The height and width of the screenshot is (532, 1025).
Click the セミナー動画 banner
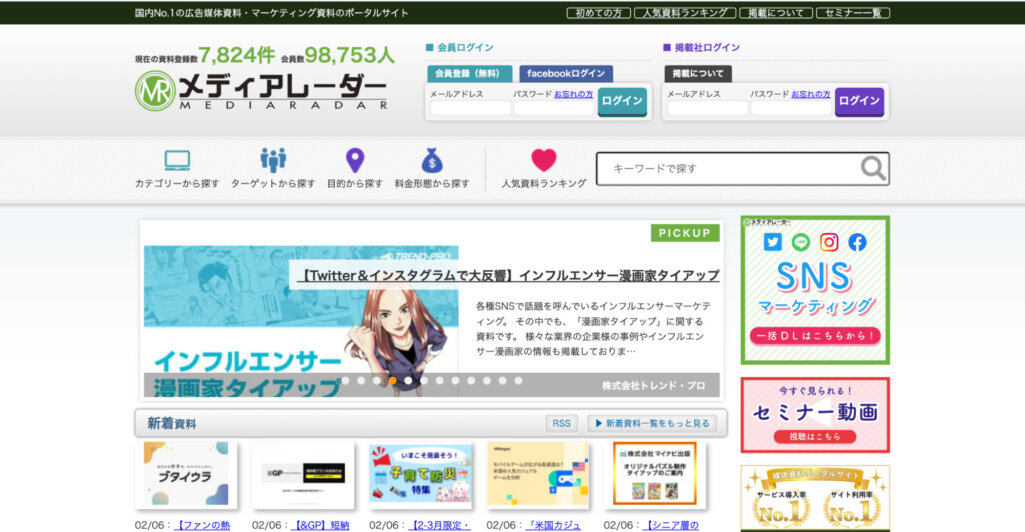[x=815, y=415]
